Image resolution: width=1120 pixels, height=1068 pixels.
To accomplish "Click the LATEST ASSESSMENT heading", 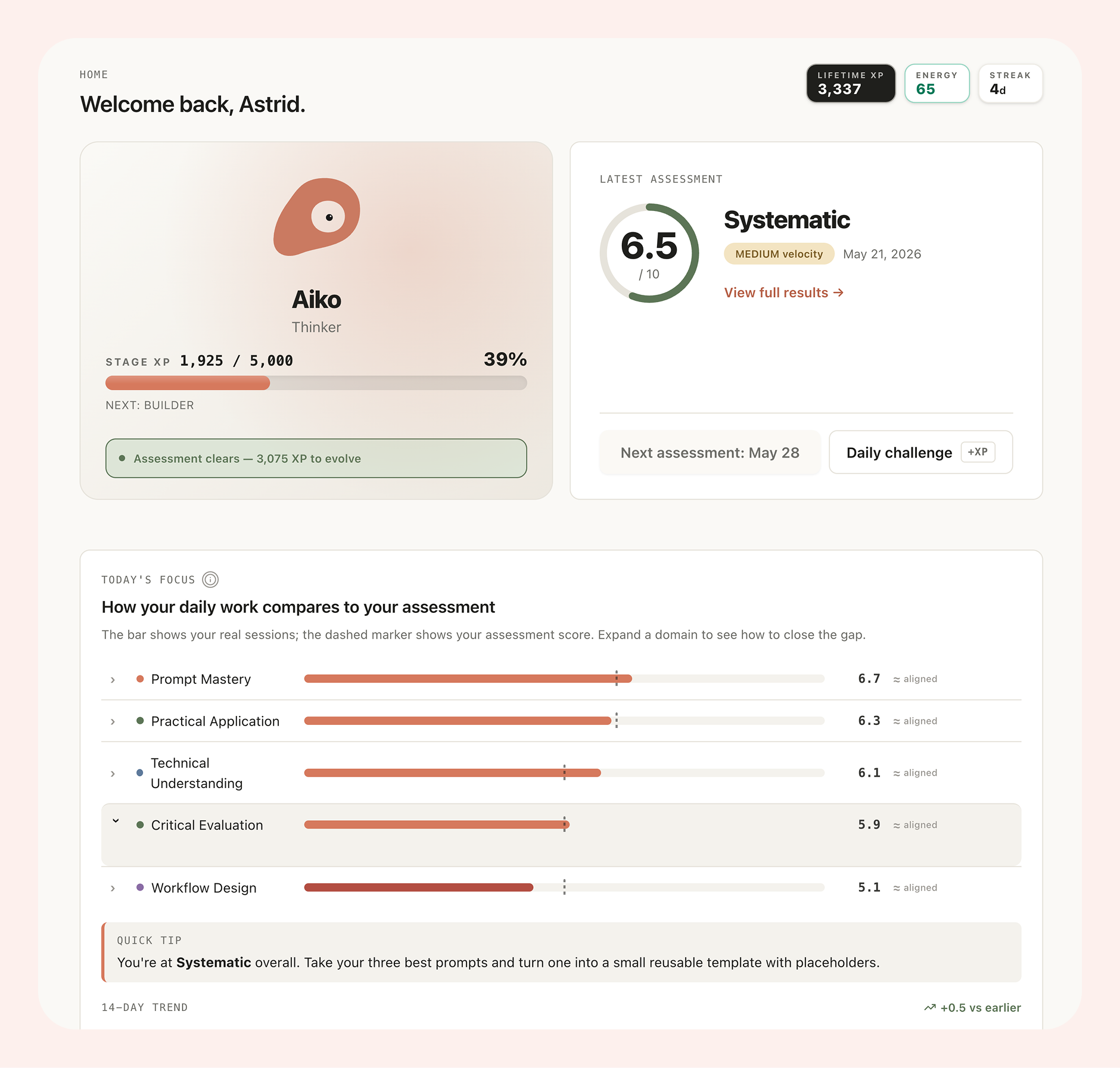I will coord(661,179).
